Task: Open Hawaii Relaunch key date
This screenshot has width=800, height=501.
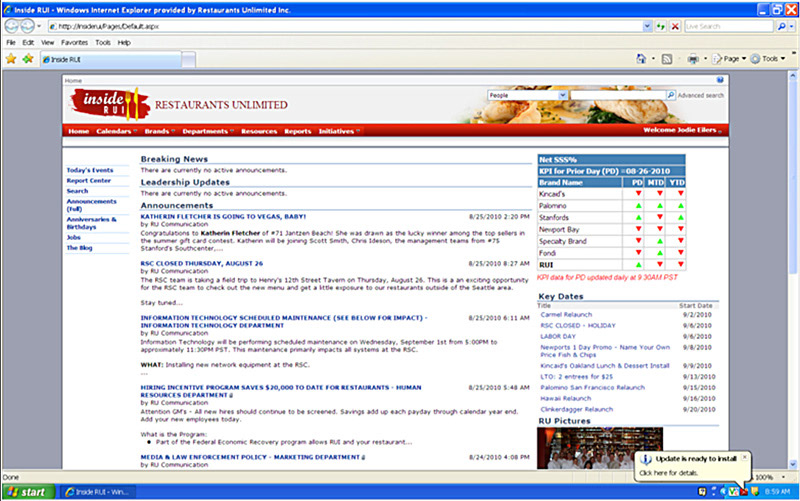Action: coord(565,398)
